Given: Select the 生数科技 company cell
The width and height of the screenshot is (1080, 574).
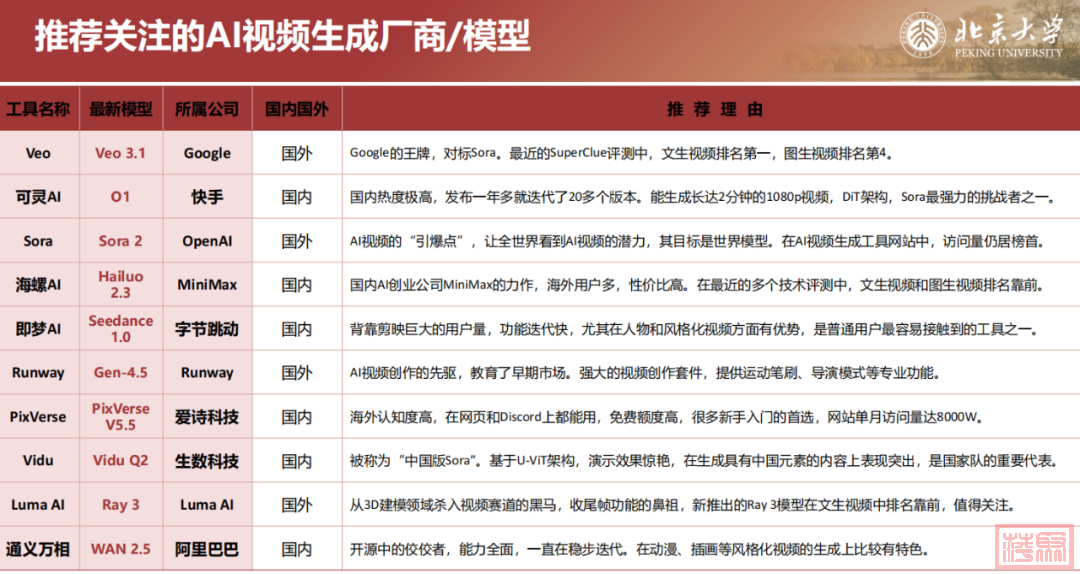Looking at the screenshot, I should [207, 461].
